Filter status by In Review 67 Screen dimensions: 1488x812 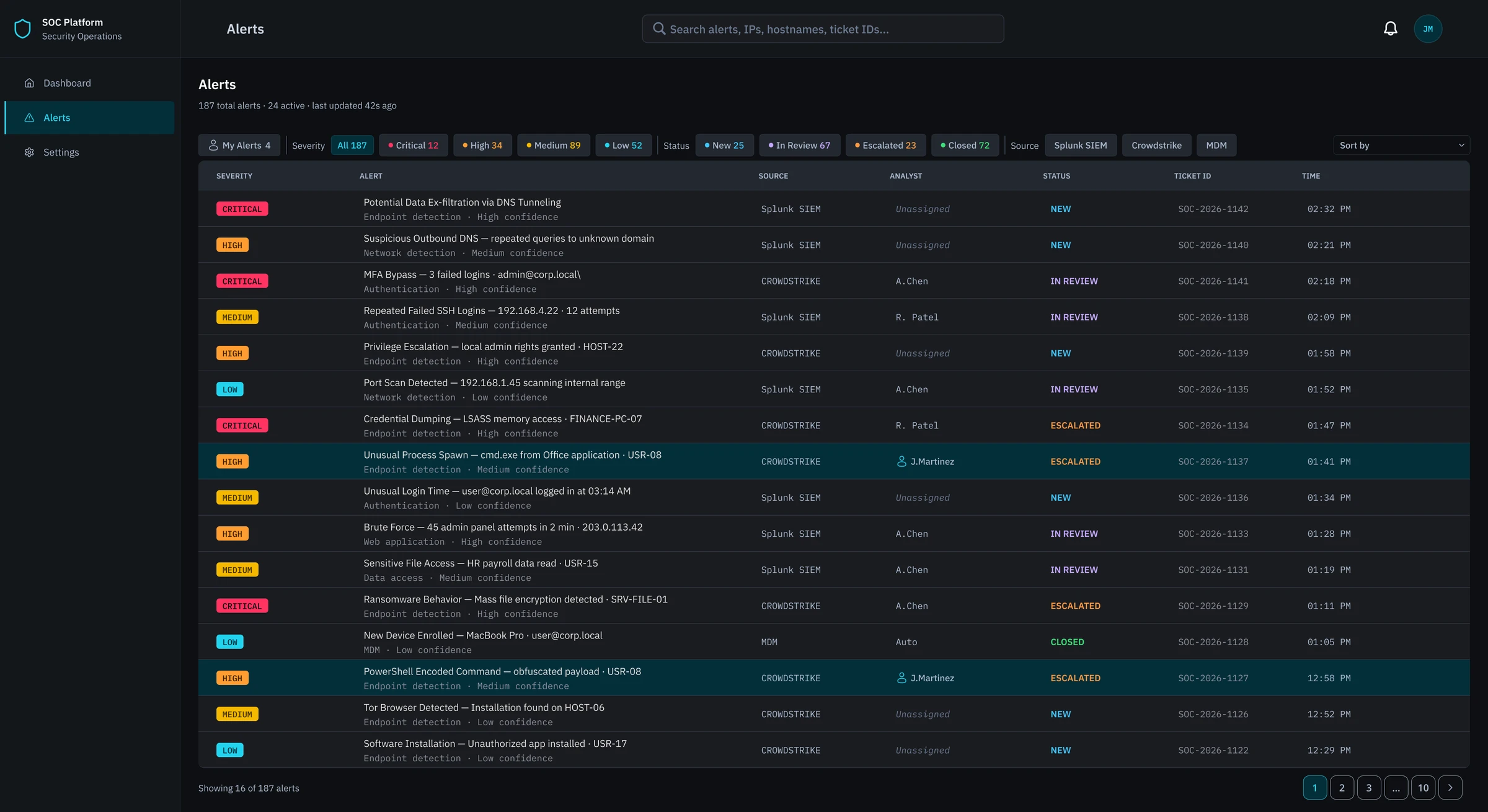[x=799, y=145]
